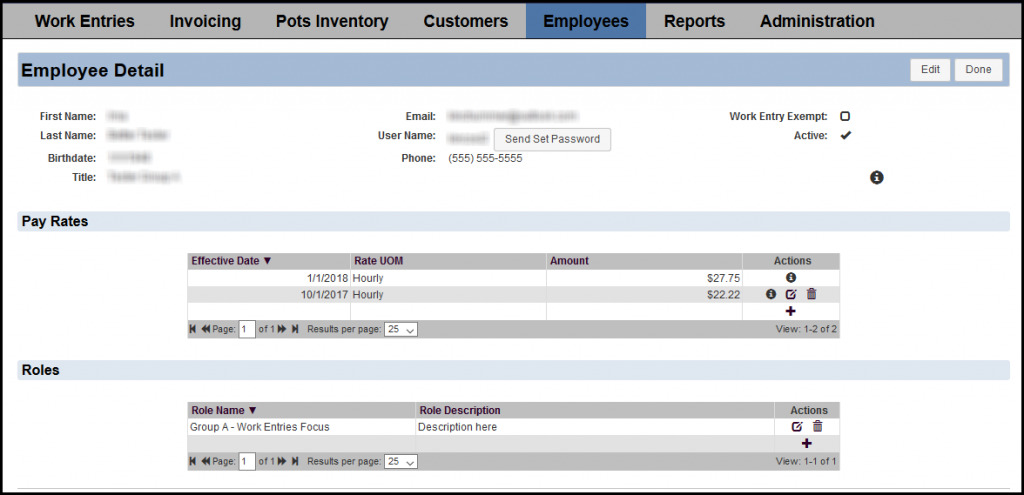The height and width of the screenshot is (495, 1024).
Task: Click the info icon below Active
Action: tap(876, 178)
